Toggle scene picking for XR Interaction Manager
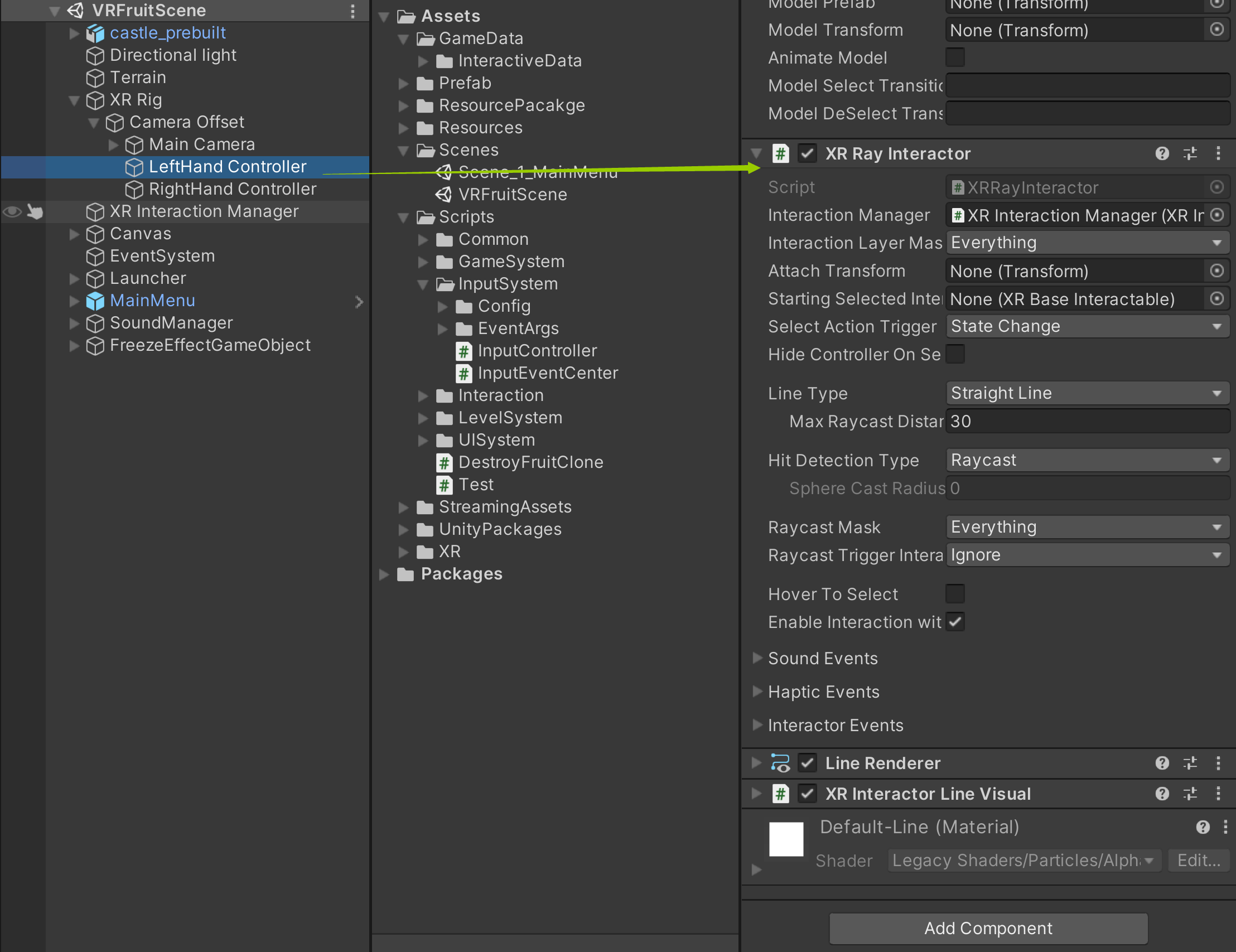 pos(35,212)
